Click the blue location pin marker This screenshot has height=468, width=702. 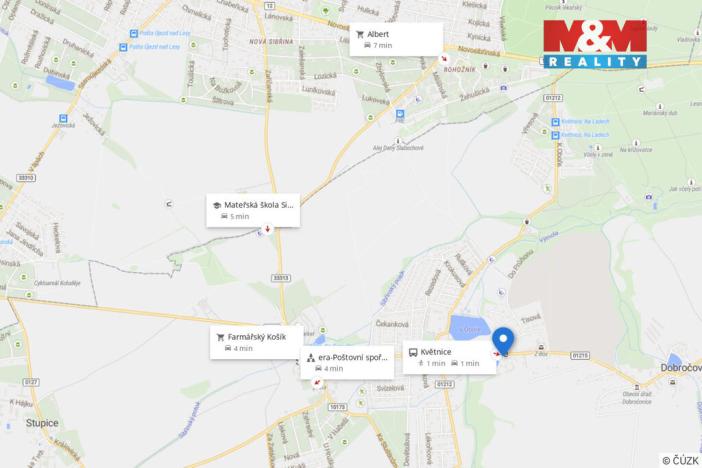pyautogui.click(x=503, y=341)
